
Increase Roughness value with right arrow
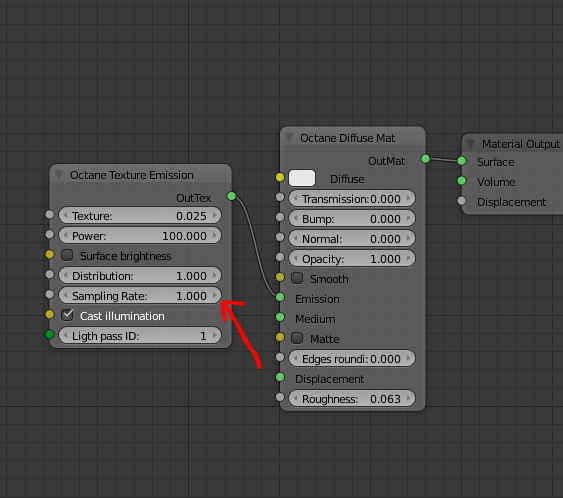(409, 399)
